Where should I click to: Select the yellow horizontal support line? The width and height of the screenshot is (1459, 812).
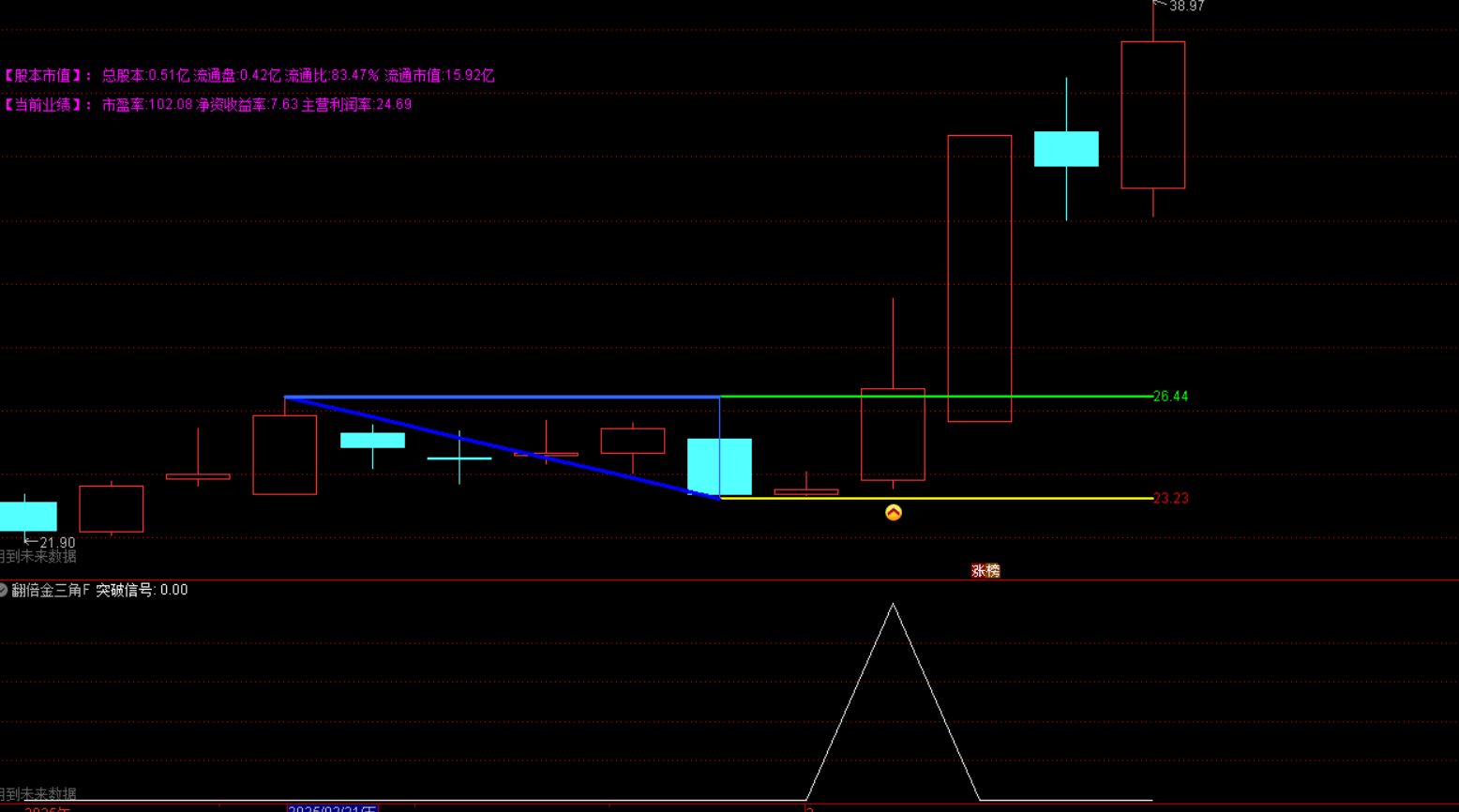point(938,498)
